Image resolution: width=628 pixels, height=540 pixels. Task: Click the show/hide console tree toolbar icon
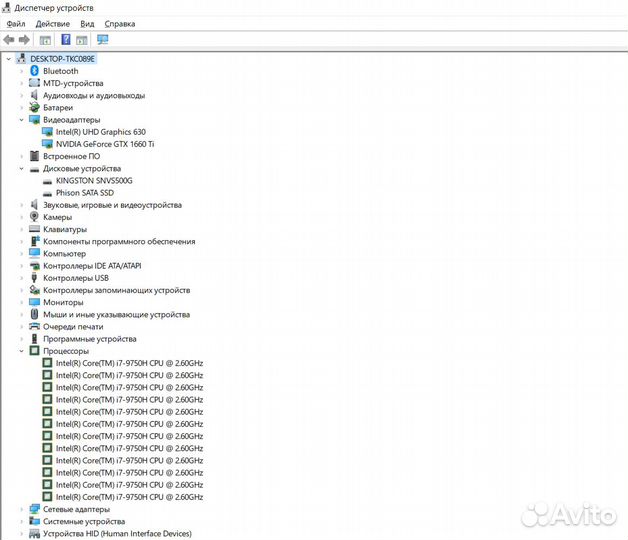(45, 40)
